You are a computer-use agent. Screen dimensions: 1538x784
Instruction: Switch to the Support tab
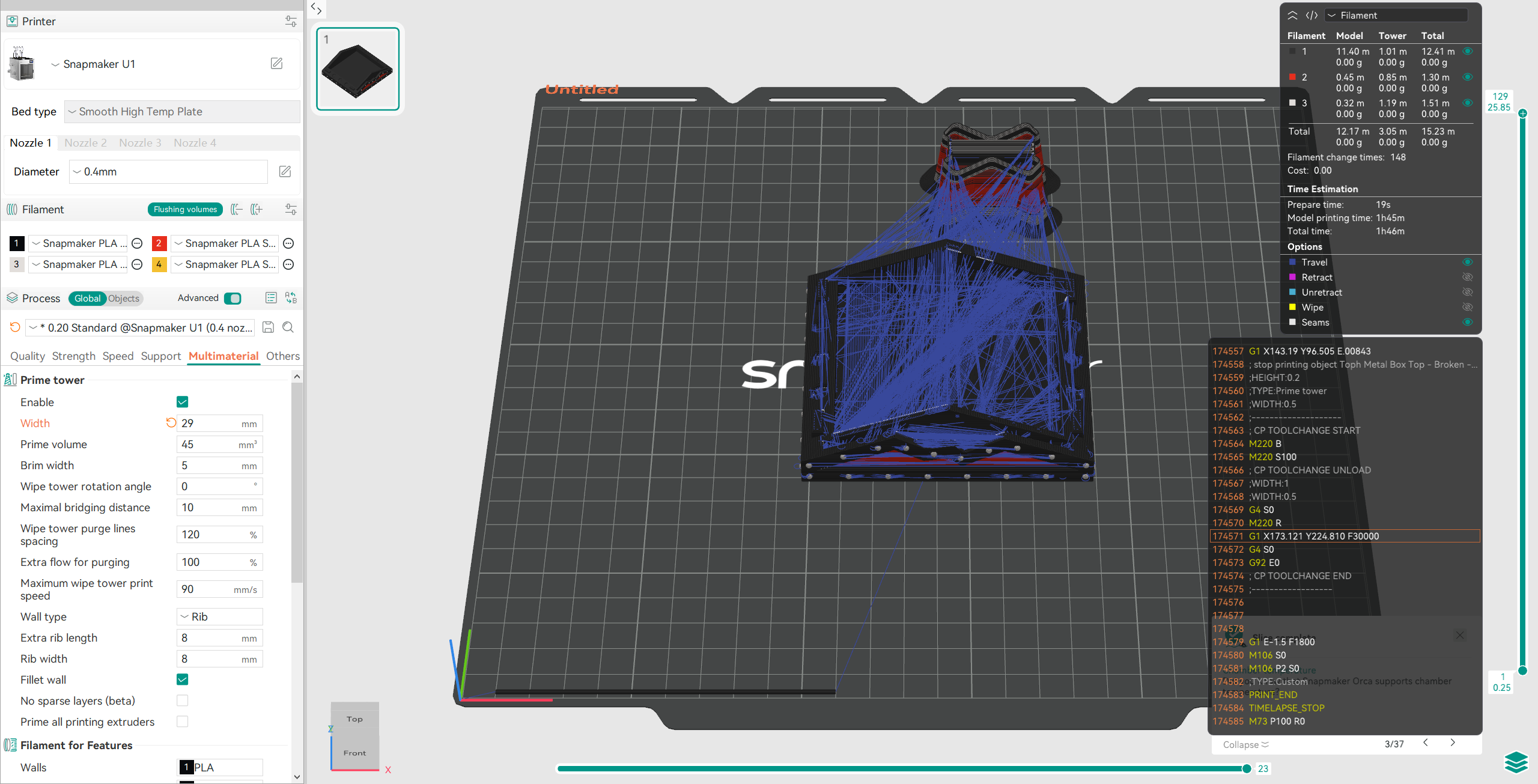point(160,356)
